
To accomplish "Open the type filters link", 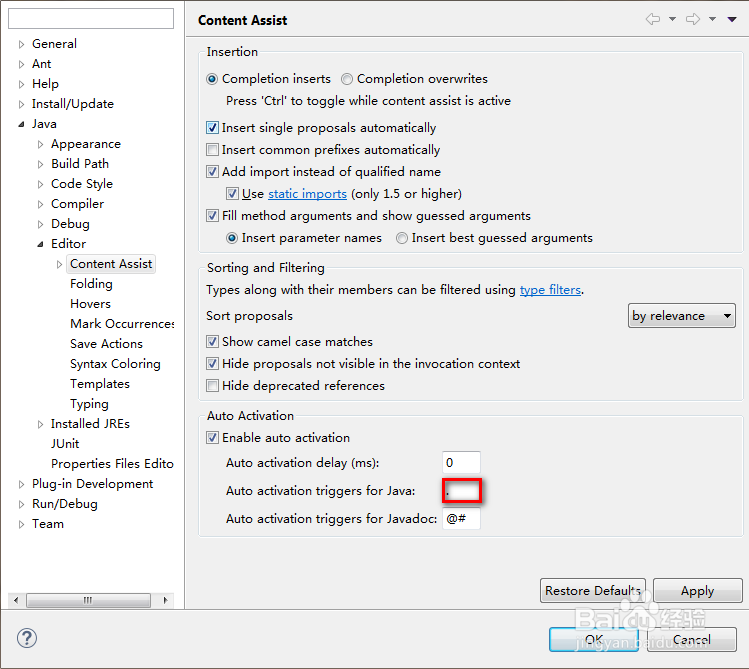I will coord(550,290).
